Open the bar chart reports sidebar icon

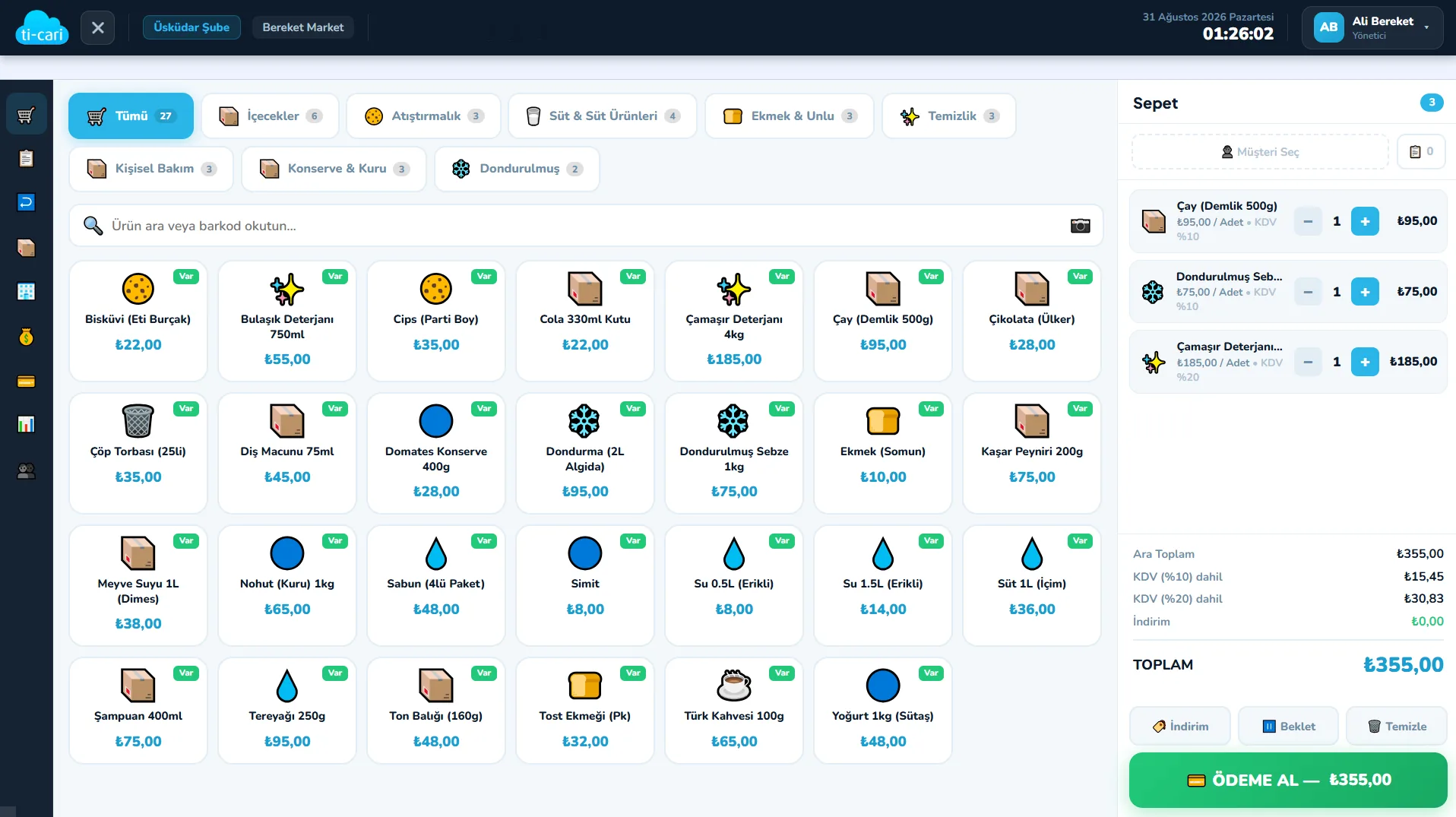tap(26, 425)
